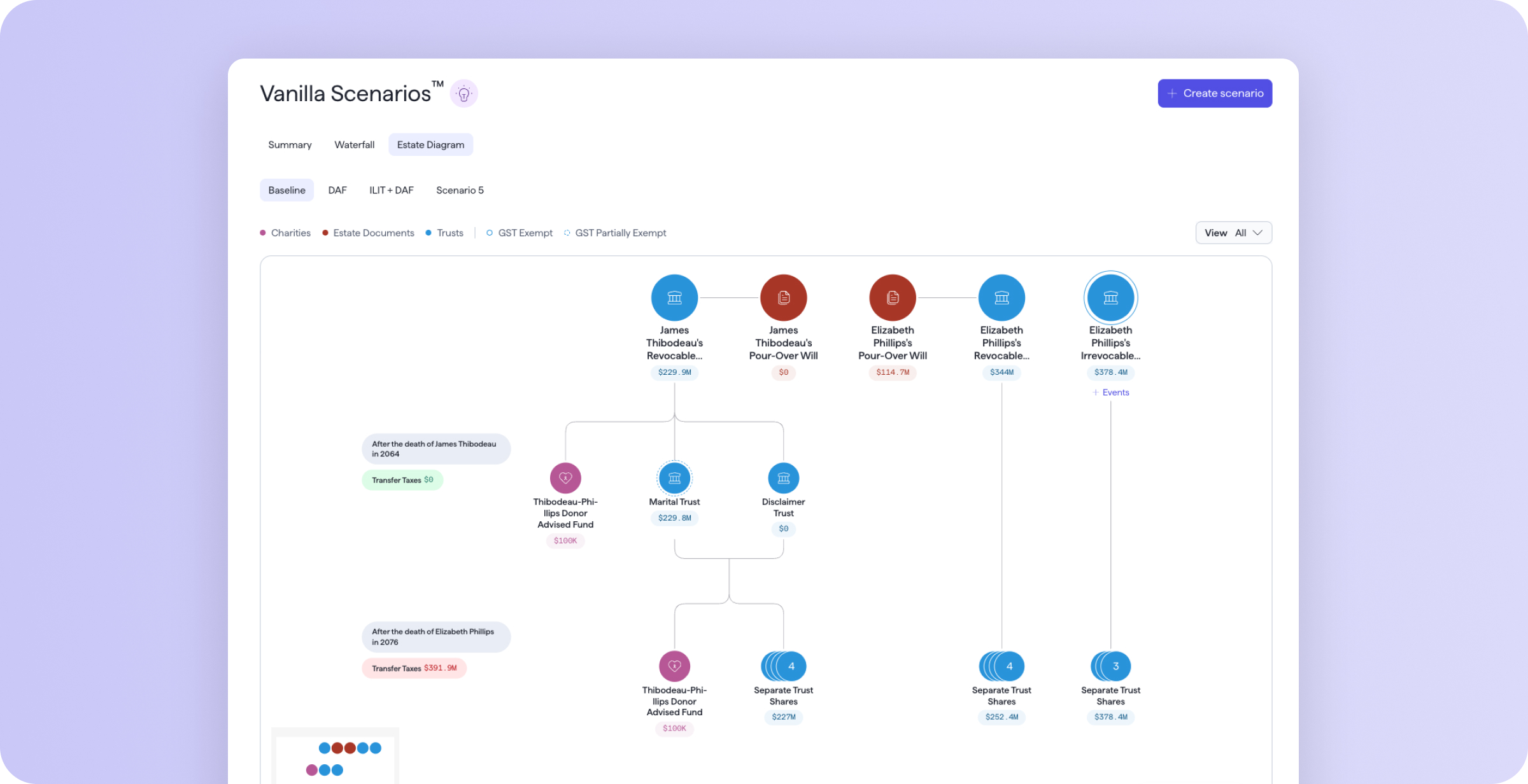
Task: Switch to the ILIT + DAF scenario
Action: (x=391, y=190)
